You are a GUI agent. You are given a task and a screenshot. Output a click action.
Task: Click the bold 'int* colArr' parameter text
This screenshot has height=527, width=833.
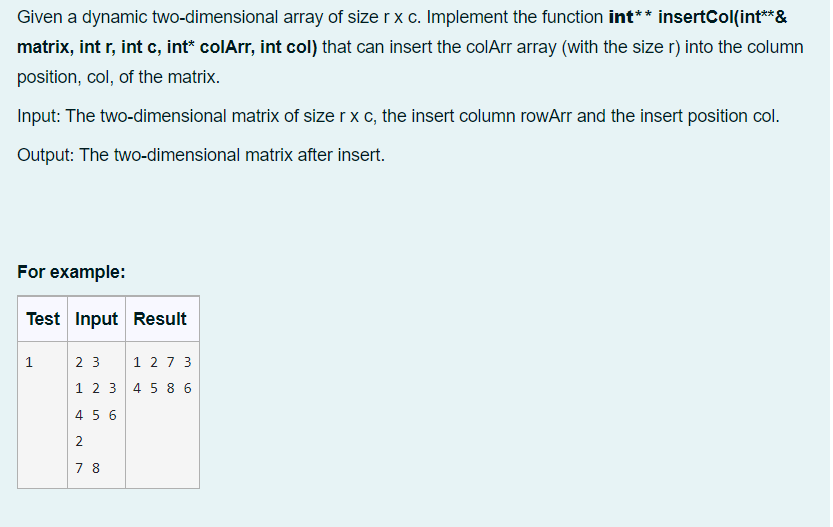(210, 47)
